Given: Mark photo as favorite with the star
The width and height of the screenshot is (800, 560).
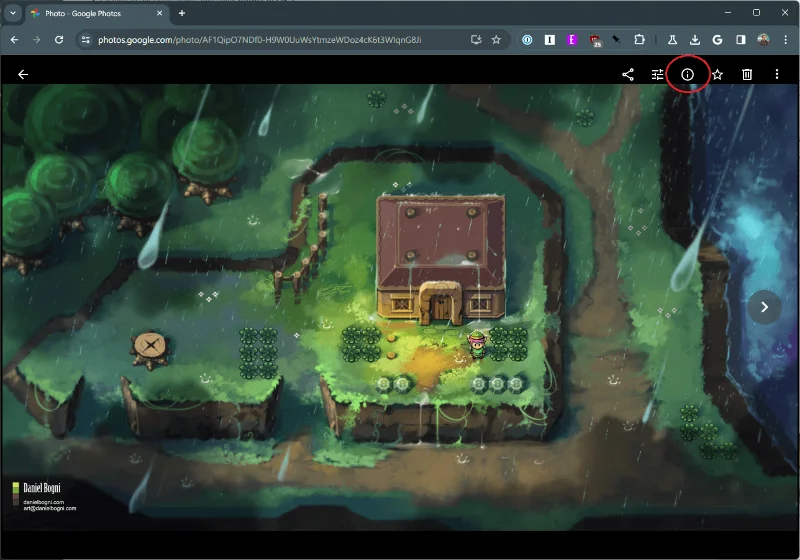Looking at the screenshot, I should [717, 74].
